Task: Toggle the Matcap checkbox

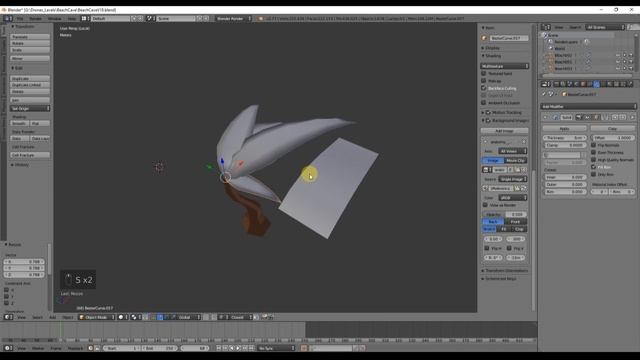Action: 484,81
